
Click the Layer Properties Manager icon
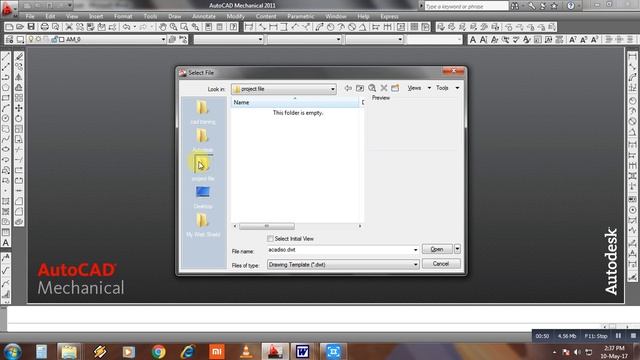(9, 40)
